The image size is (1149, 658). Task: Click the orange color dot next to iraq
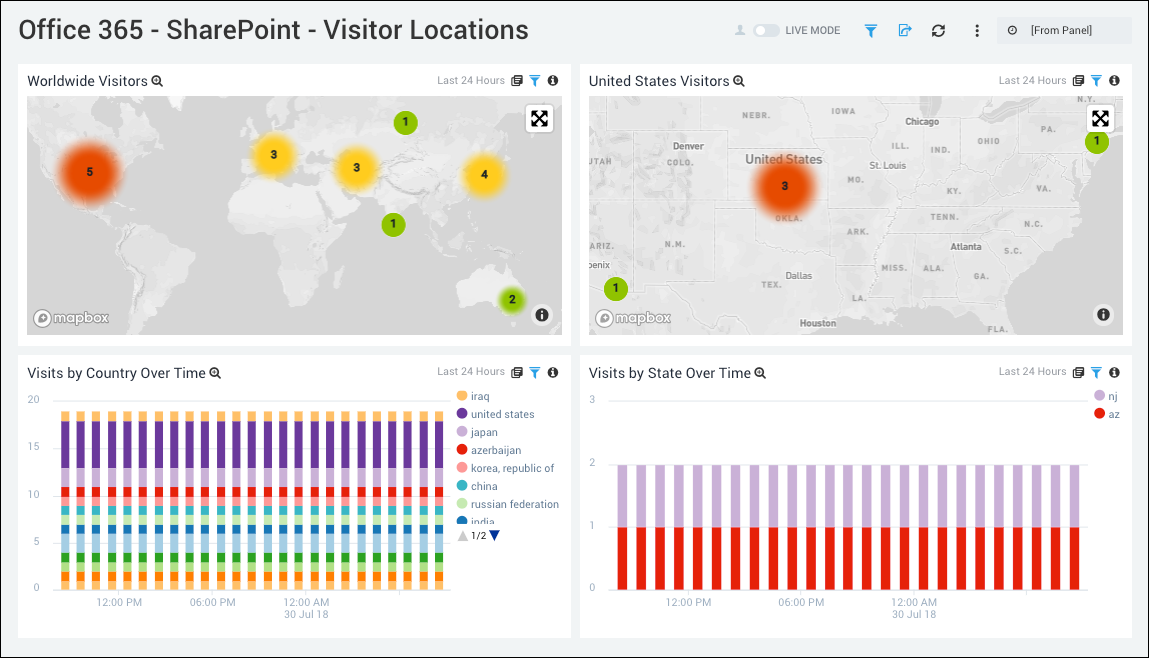[462, 396]
